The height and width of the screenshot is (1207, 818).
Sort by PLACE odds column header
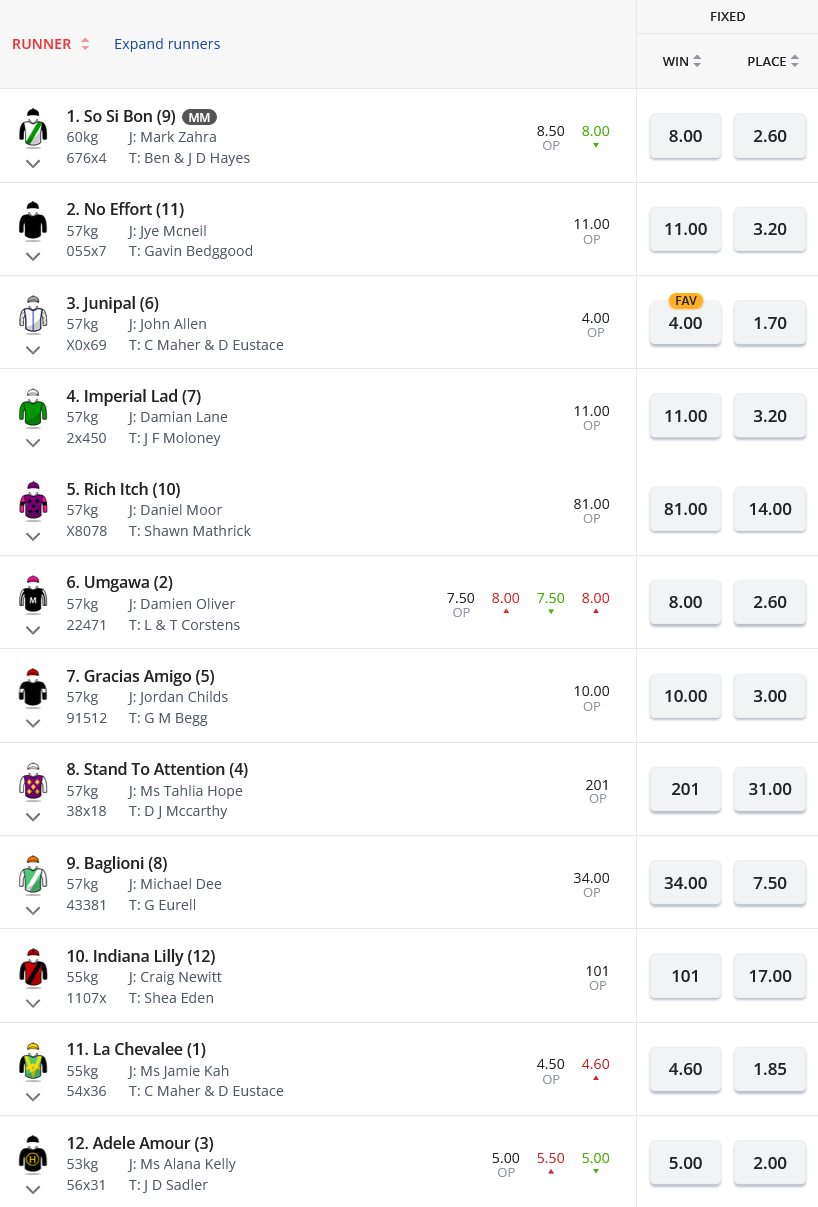(x=773, y=61)
